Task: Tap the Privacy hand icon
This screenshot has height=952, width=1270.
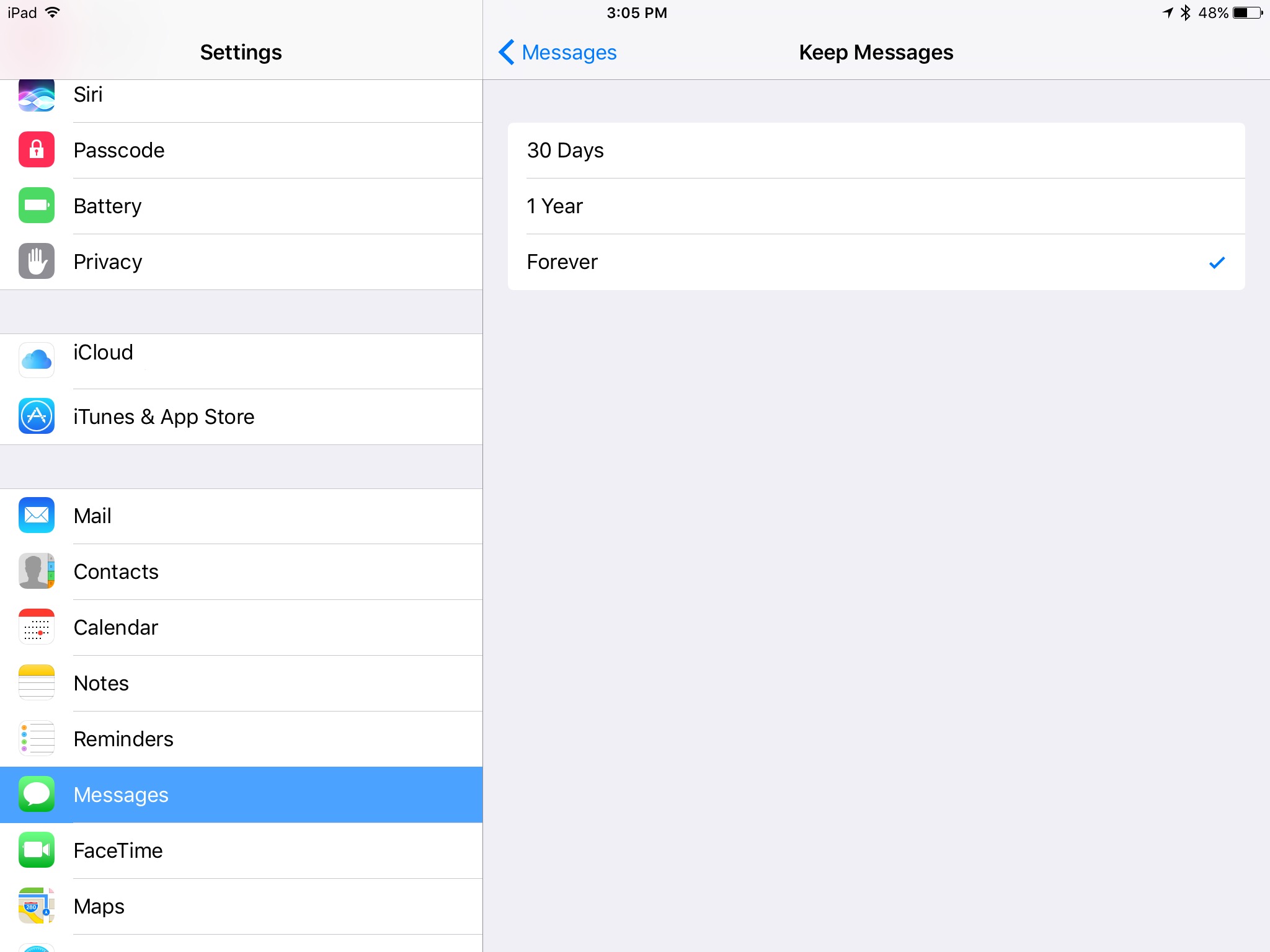Action: point(37,262)
